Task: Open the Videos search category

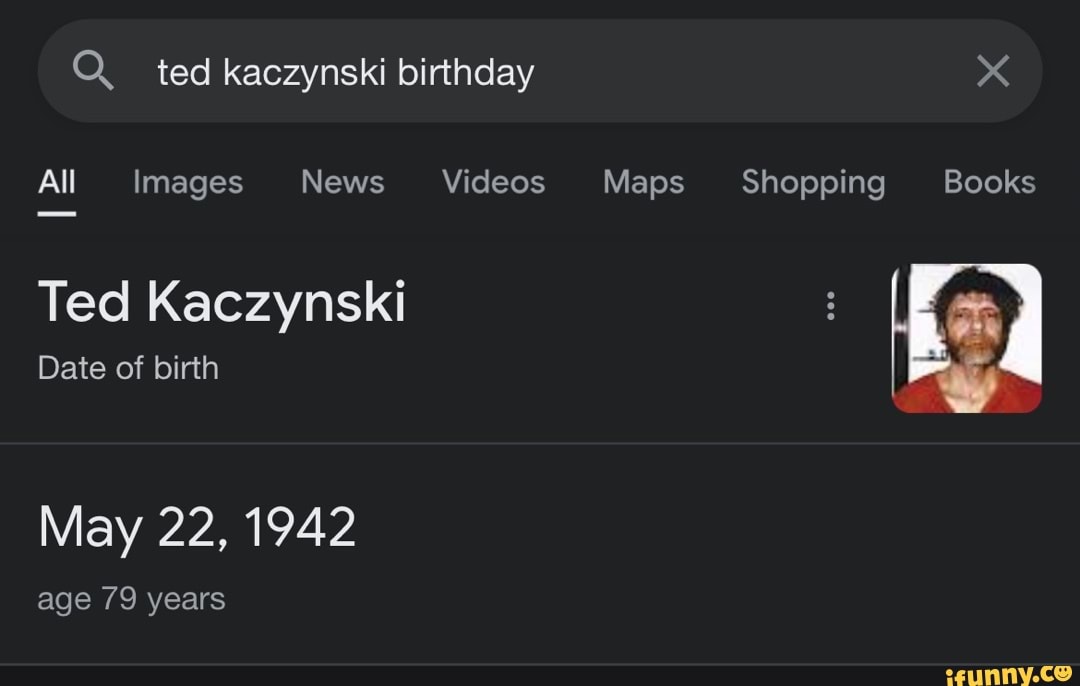Action: pos(493,182)
